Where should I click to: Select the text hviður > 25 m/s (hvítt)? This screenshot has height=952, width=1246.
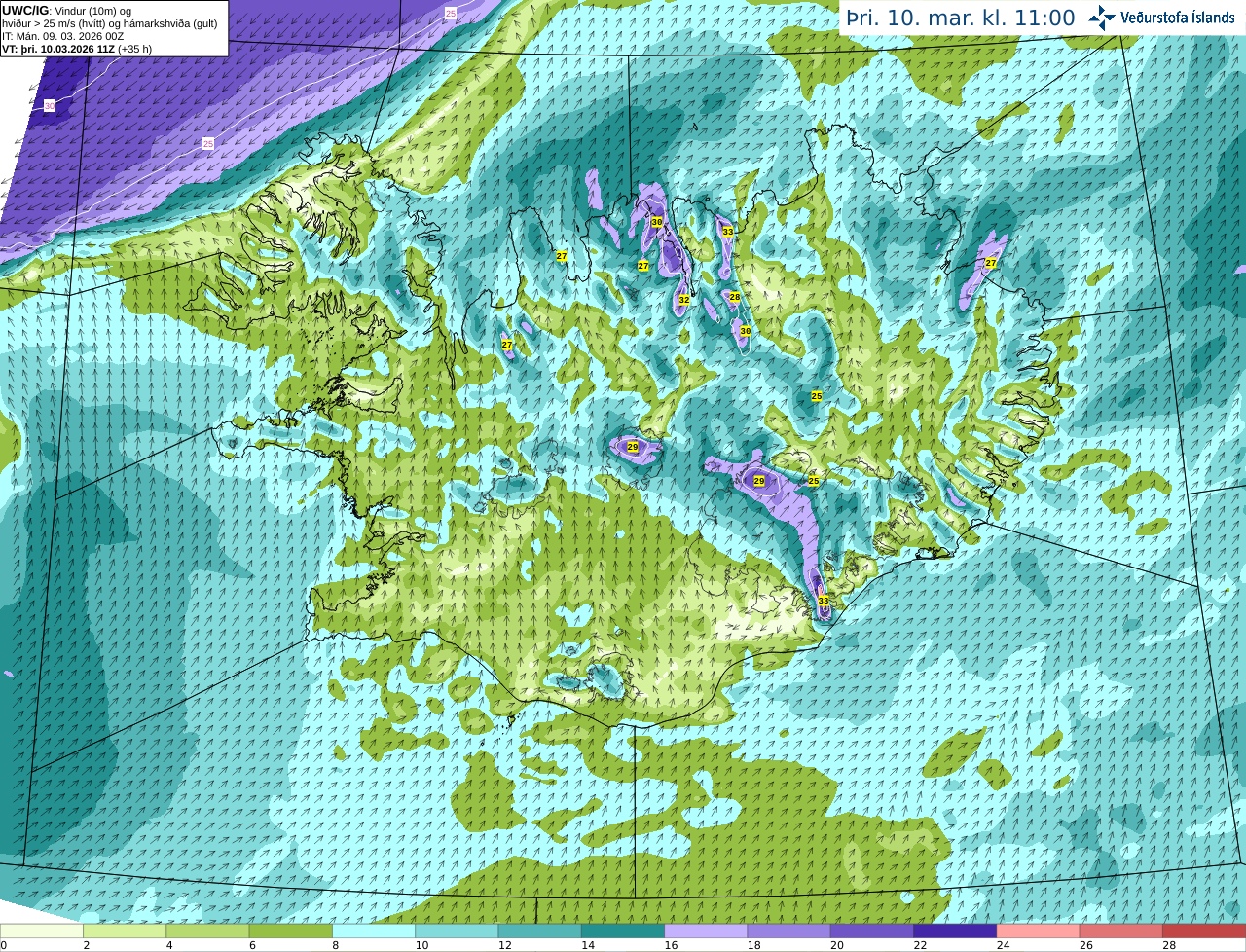tap(55, 23)
